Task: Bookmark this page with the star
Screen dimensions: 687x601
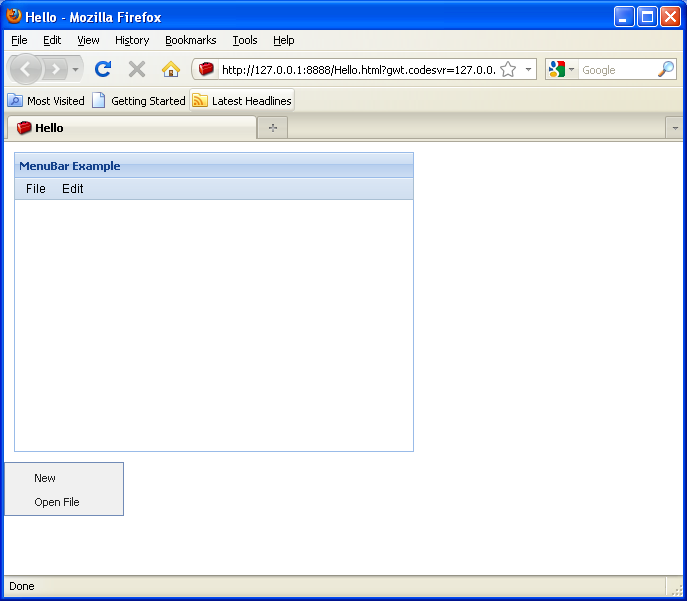Action: (x=508, y=69)
